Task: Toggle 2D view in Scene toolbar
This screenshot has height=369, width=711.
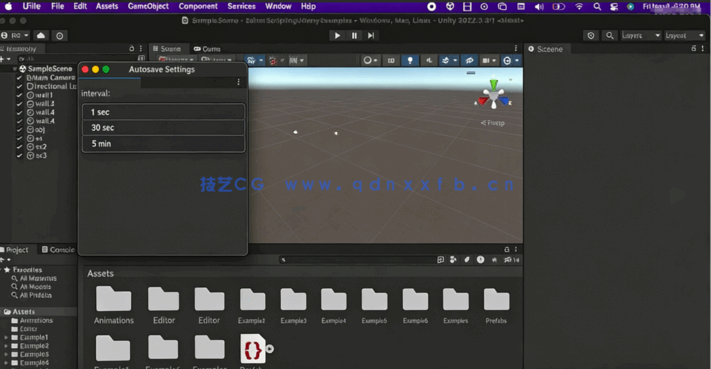Action: pos(391,60)
